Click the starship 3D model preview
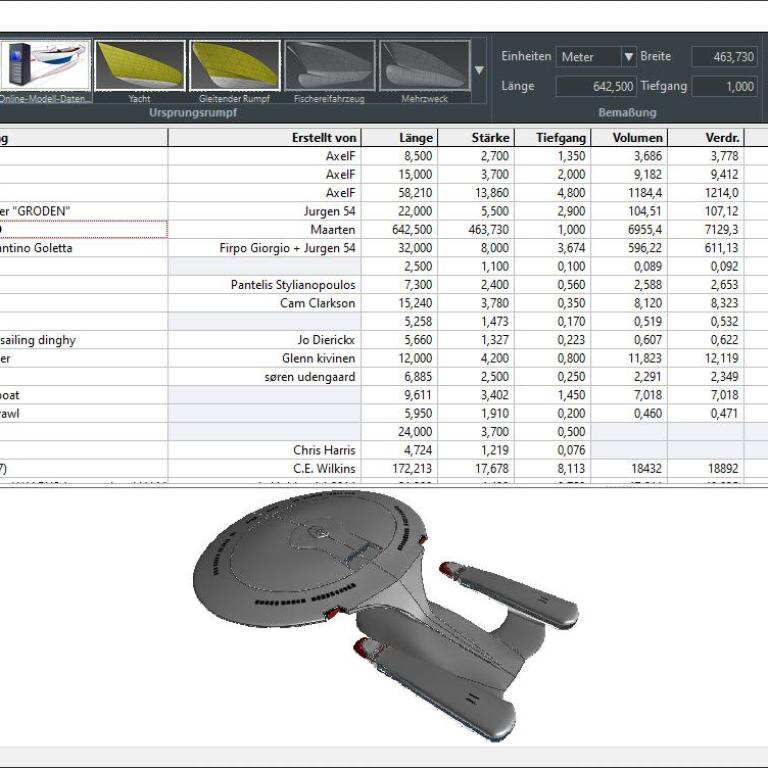This screenshot has width=768, height=768. point(386,615)
